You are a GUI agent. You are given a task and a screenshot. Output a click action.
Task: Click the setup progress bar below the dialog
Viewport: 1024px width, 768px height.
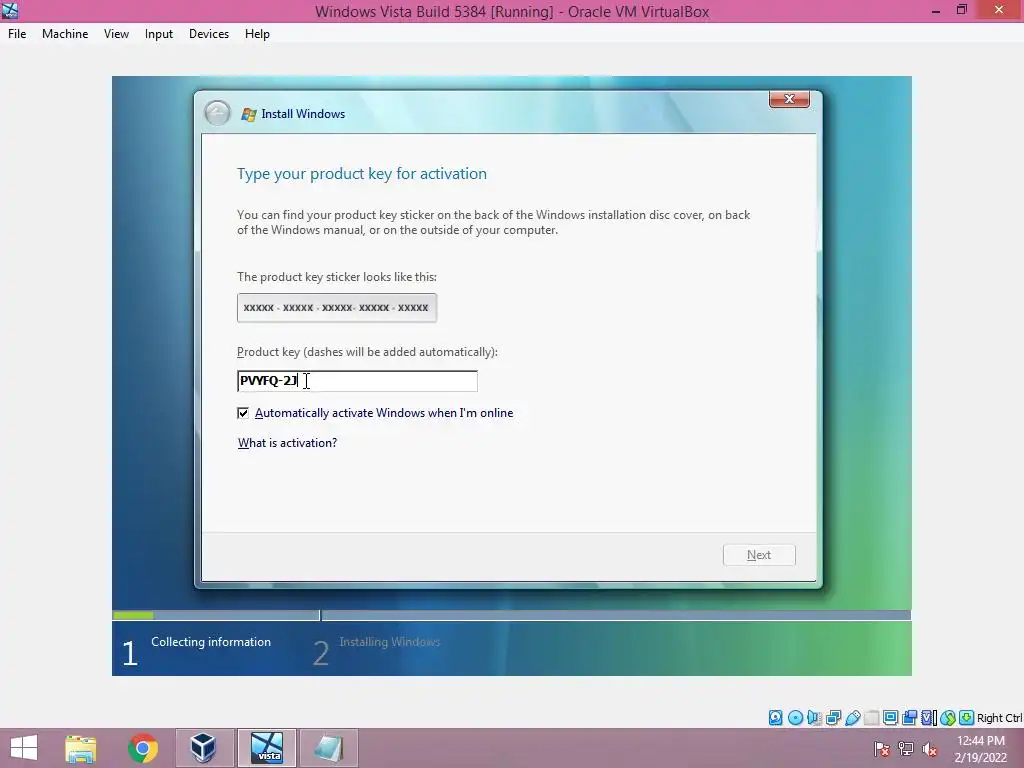tap(511, 615)
